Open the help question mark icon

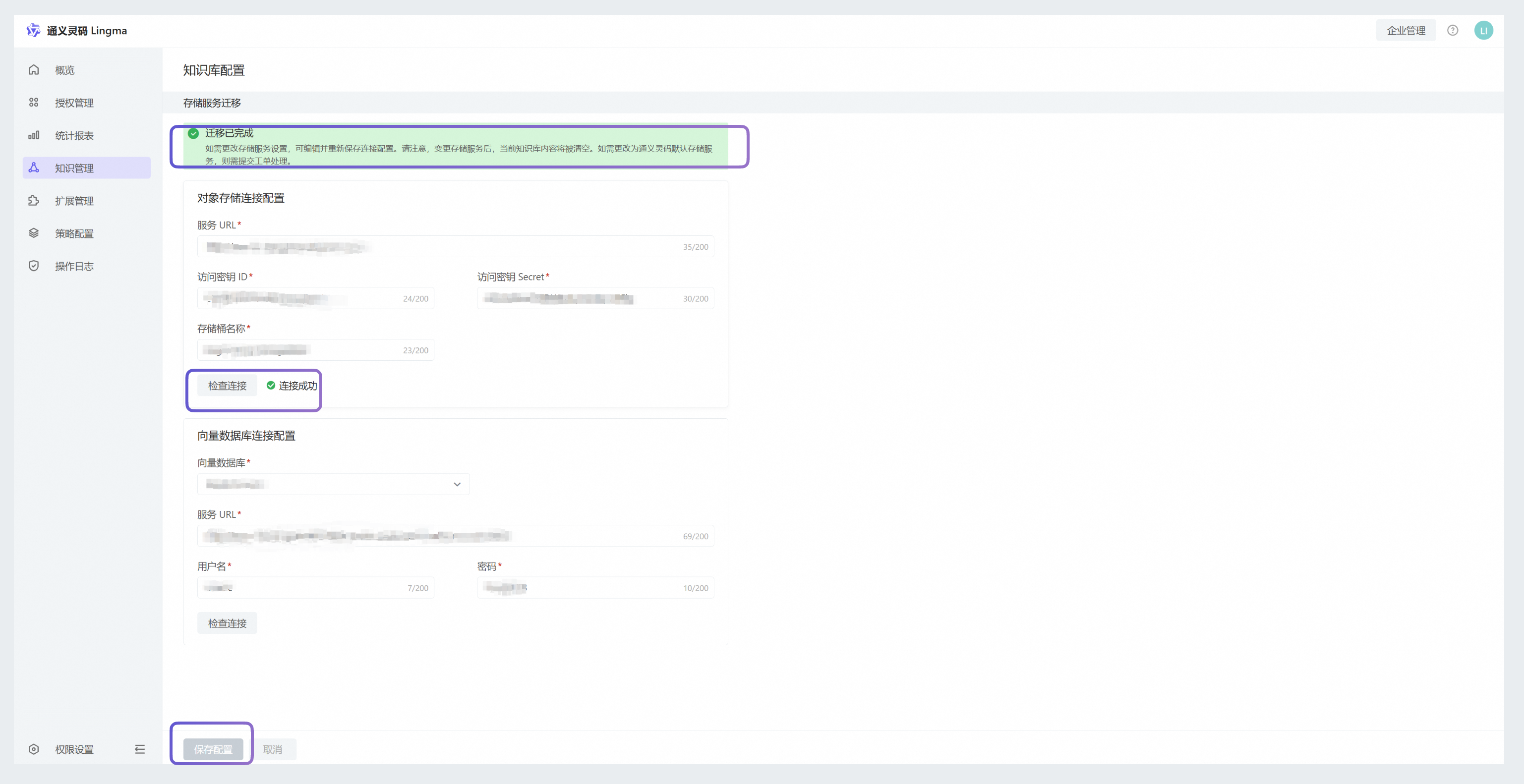pyautogui.click(x=1453, y=30)
